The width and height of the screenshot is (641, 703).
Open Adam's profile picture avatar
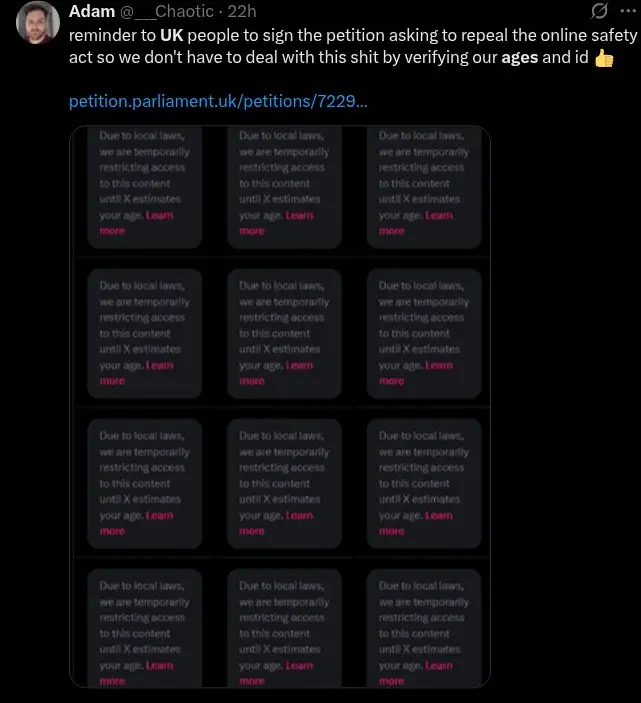pyautogui.click(x=38, y=23)
